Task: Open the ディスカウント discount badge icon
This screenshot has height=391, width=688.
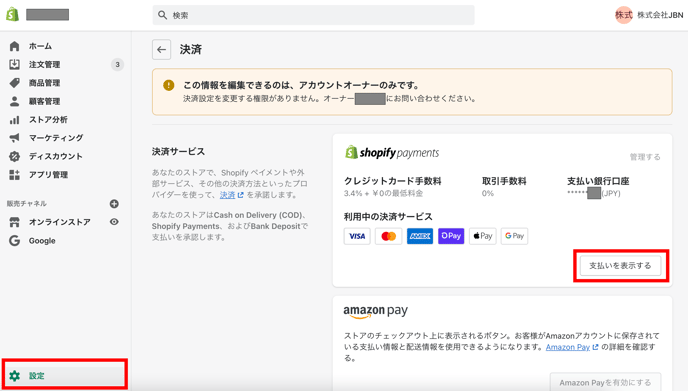Action: 14,156
